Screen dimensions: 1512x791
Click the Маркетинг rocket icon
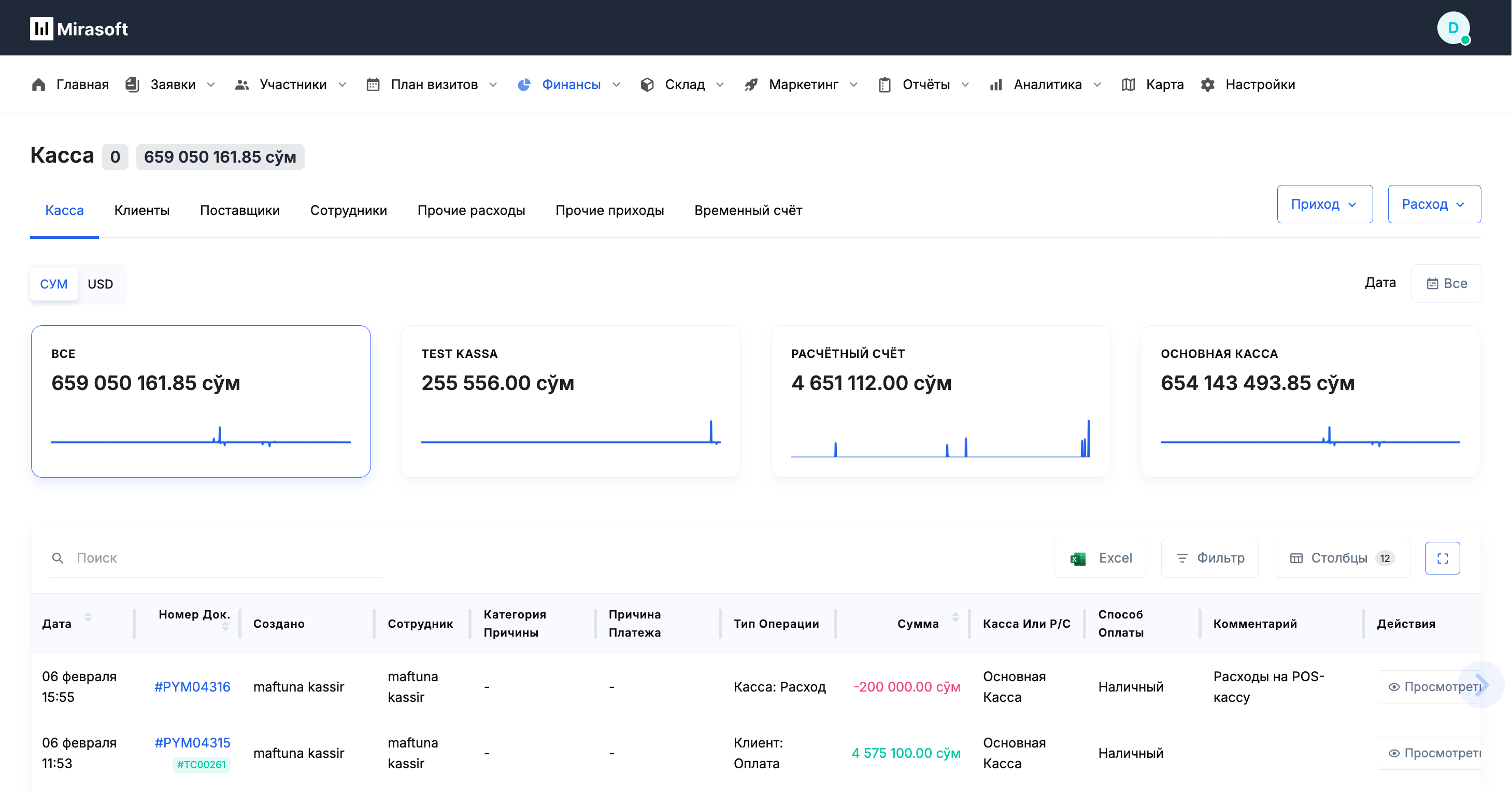point(751,84)
